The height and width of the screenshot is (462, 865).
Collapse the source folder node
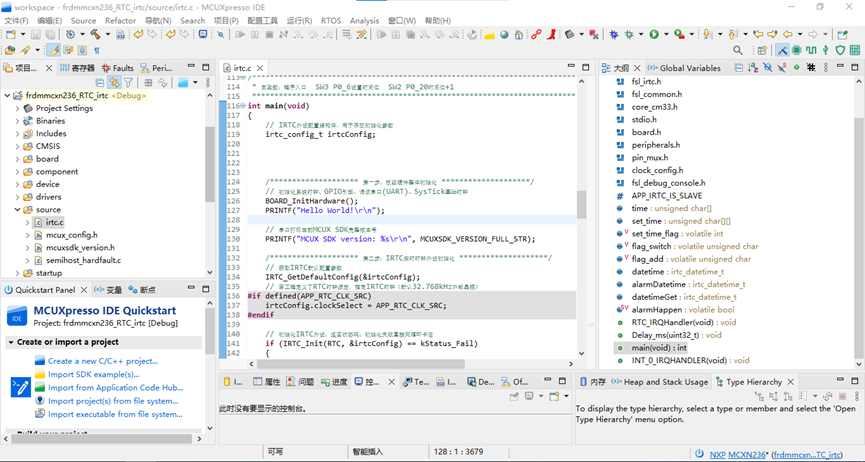17,210
